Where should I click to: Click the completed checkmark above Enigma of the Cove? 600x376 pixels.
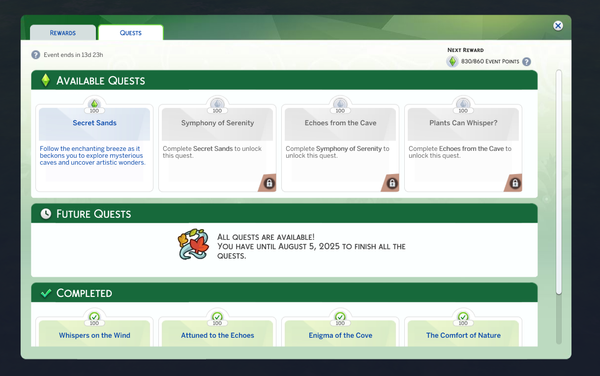[x=340, y=317]
